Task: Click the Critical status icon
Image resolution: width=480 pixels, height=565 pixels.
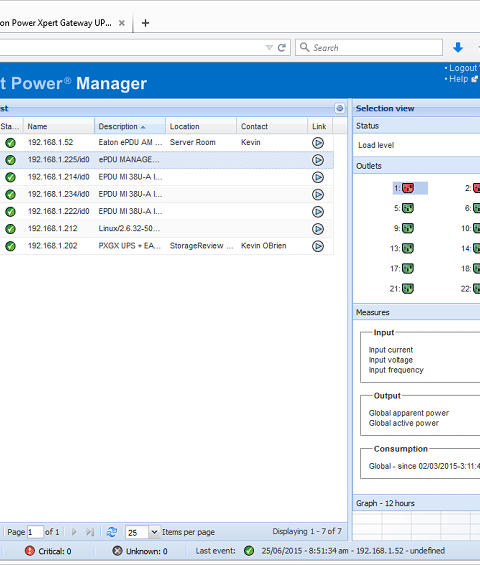Action: (30, 551)
